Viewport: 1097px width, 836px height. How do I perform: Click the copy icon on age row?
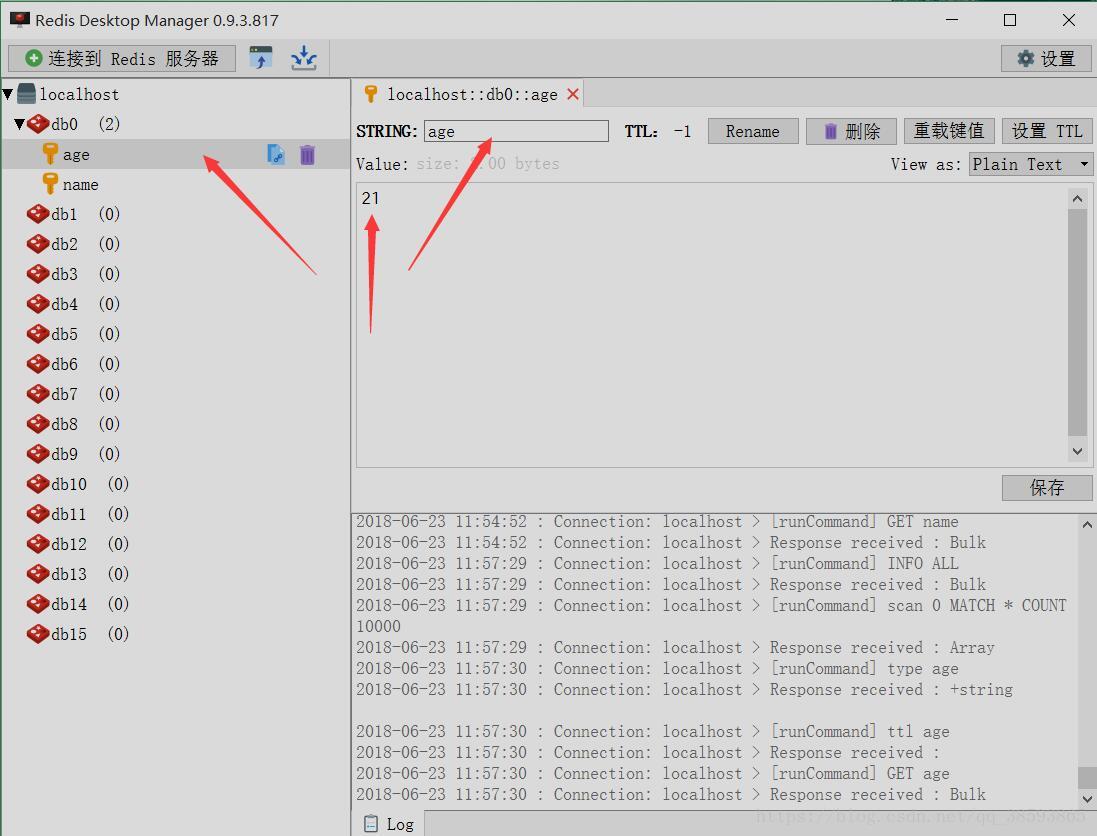coord(276,154)
